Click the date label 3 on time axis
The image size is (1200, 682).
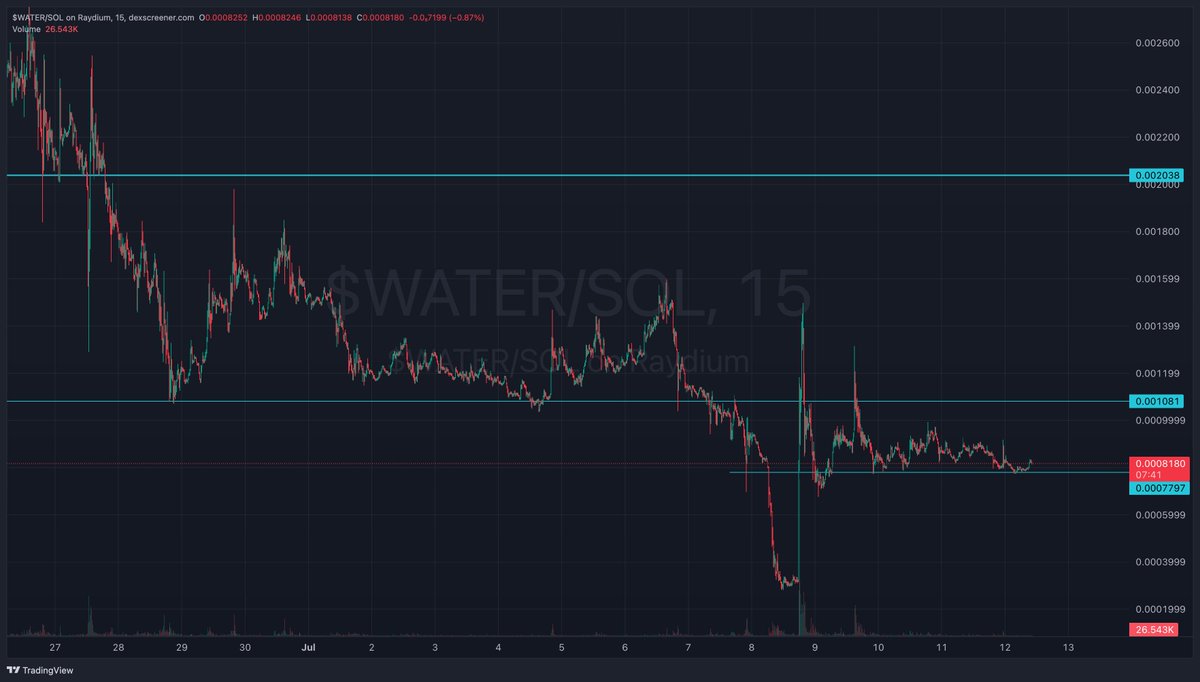tap(435, 648)
